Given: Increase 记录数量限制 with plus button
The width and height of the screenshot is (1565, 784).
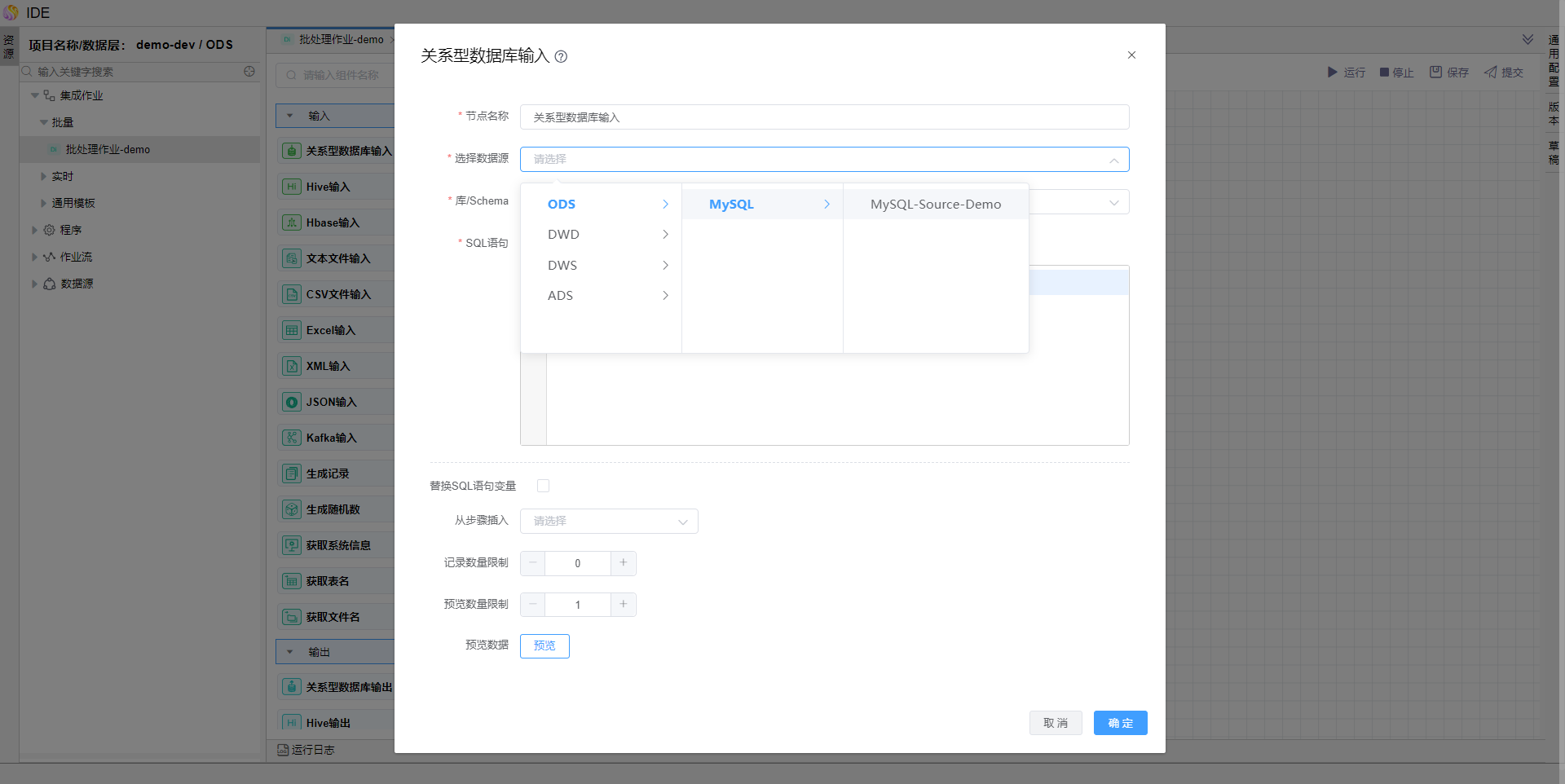Looking at the screenshot, I should click(x=624, y=563).
